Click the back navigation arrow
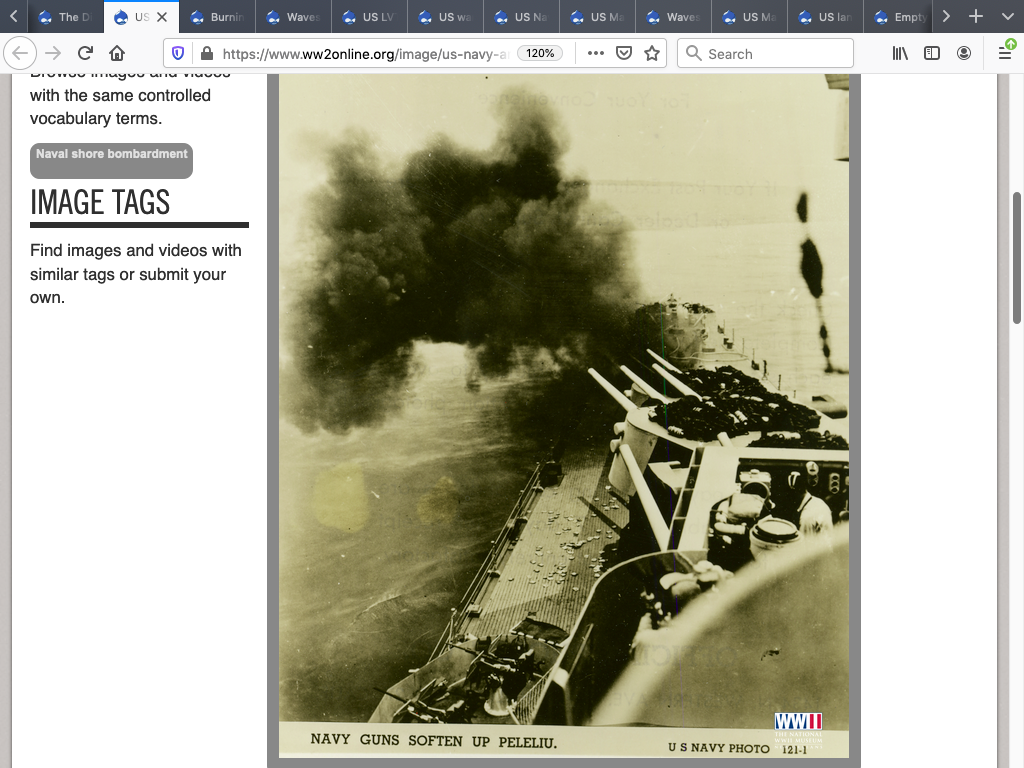 pos(20,54)
